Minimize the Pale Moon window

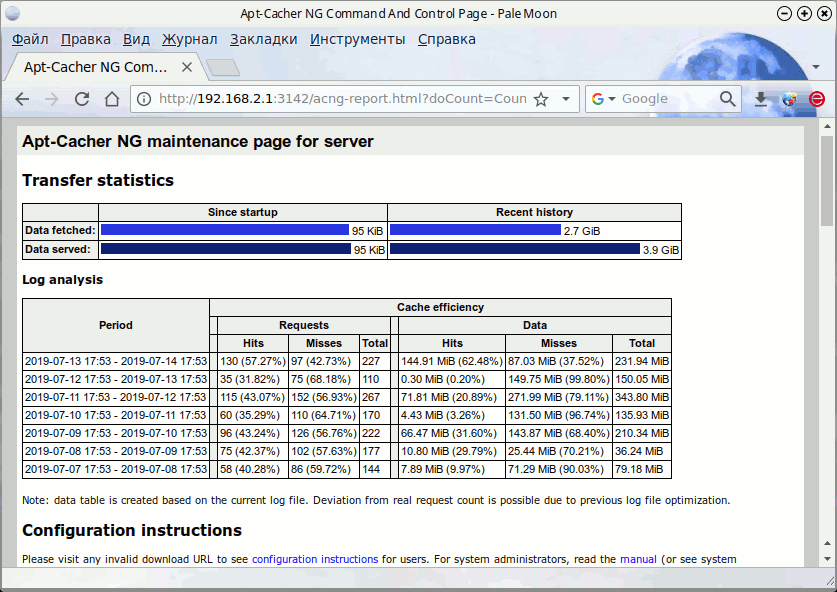click(784, 13)
